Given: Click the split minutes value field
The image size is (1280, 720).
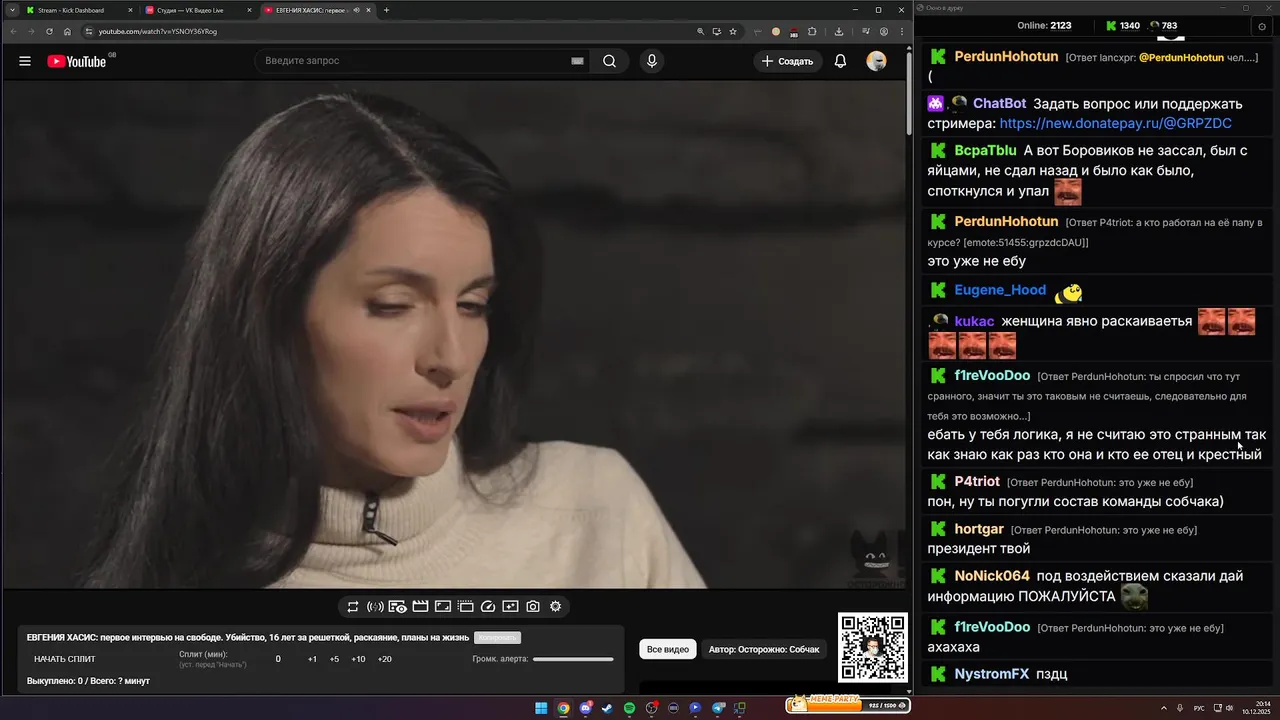Looking at the screenshot, I should point(278,659).
